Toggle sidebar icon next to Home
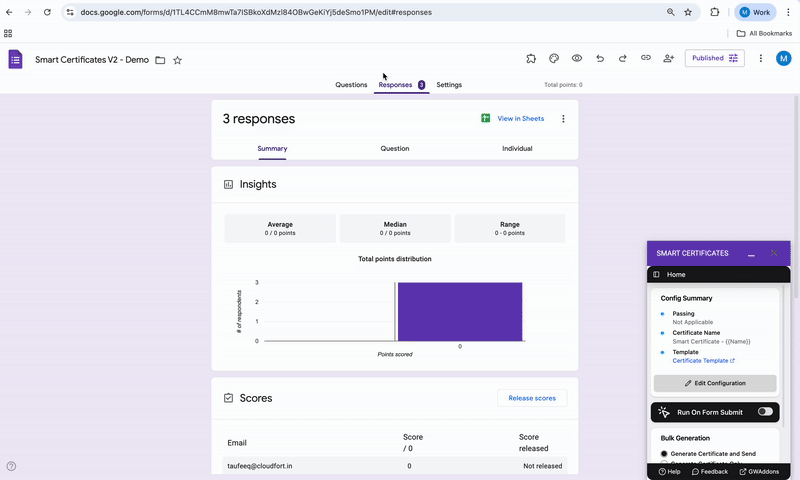 pos(656,274)
